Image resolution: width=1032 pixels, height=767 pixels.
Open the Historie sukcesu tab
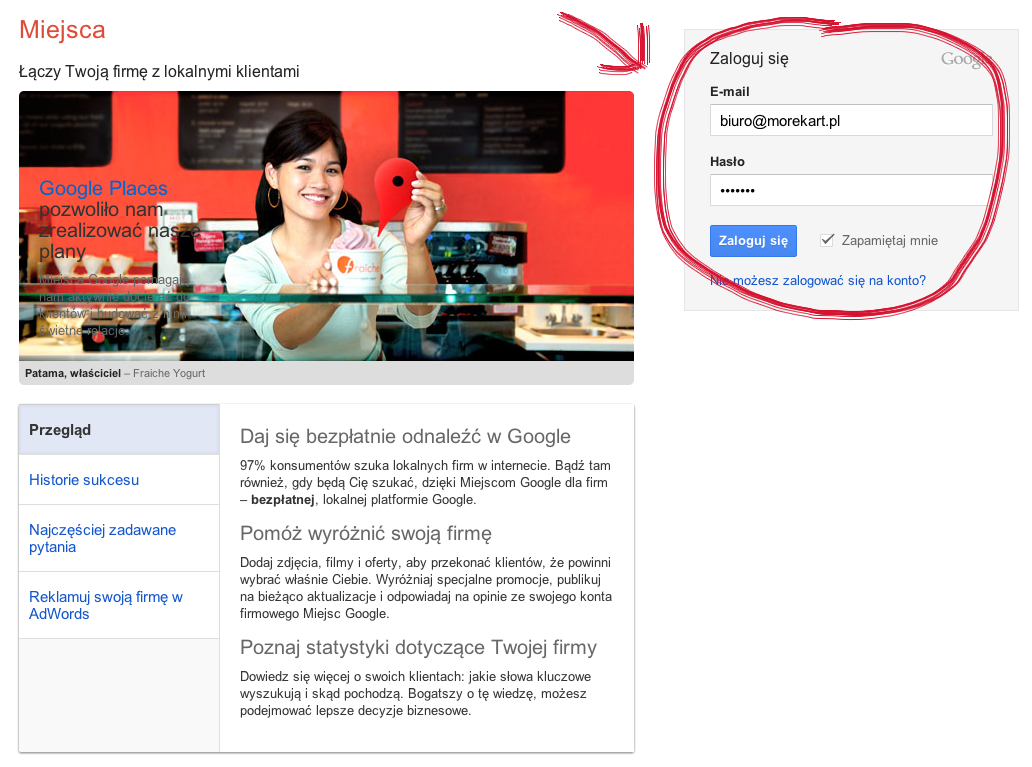[119, 480]
